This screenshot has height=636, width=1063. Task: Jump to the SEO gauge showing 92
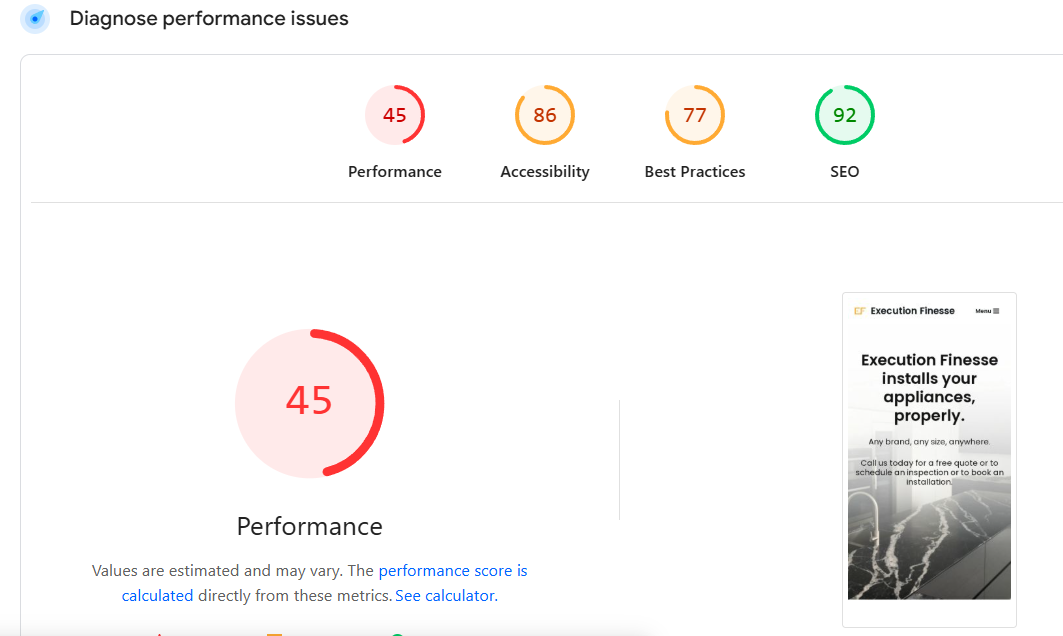click(844, 115)
